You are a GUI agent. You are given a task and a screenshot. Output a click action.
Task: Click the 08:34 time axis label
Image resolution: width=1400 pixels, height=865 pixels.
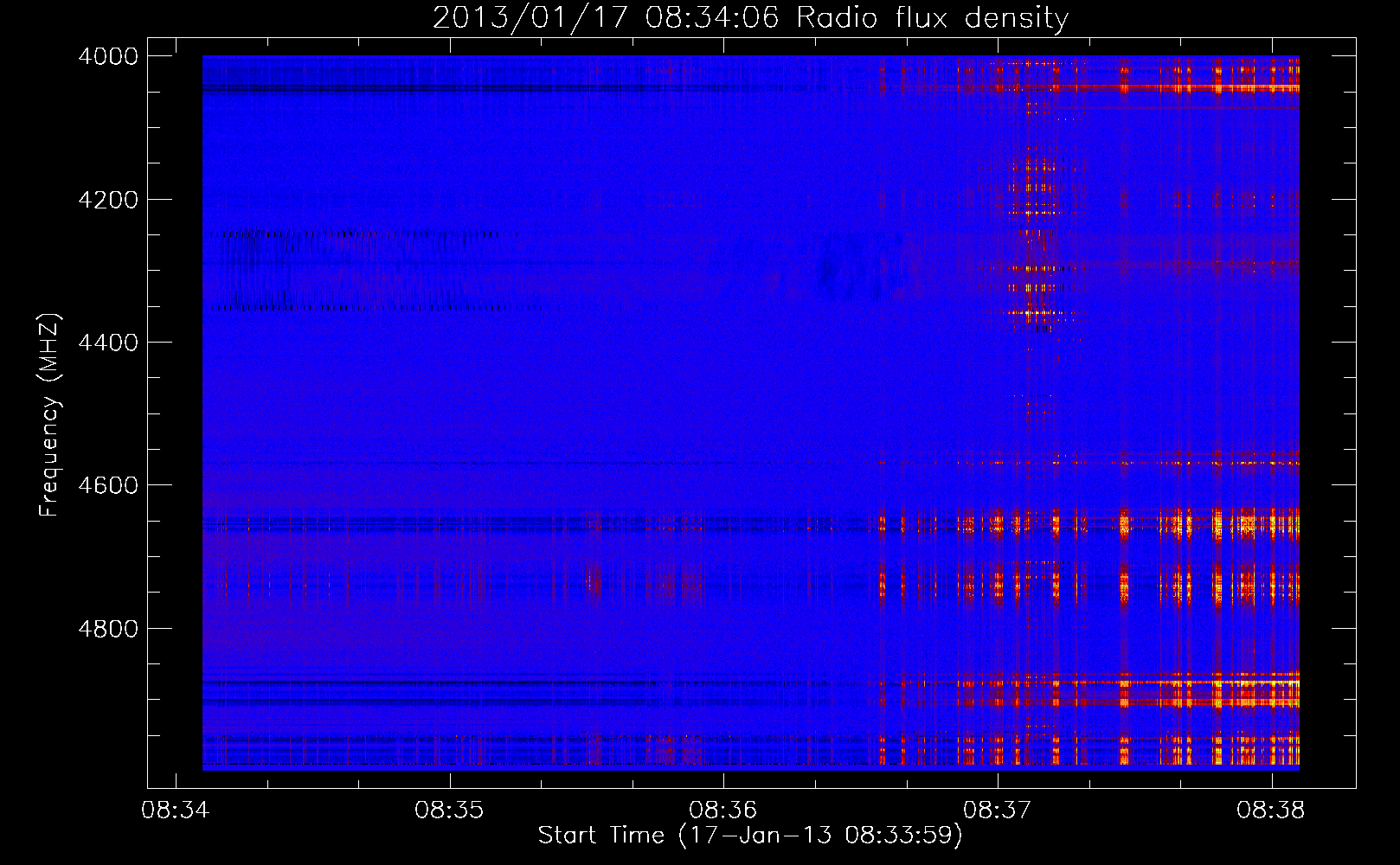click(x=176, y=811)
